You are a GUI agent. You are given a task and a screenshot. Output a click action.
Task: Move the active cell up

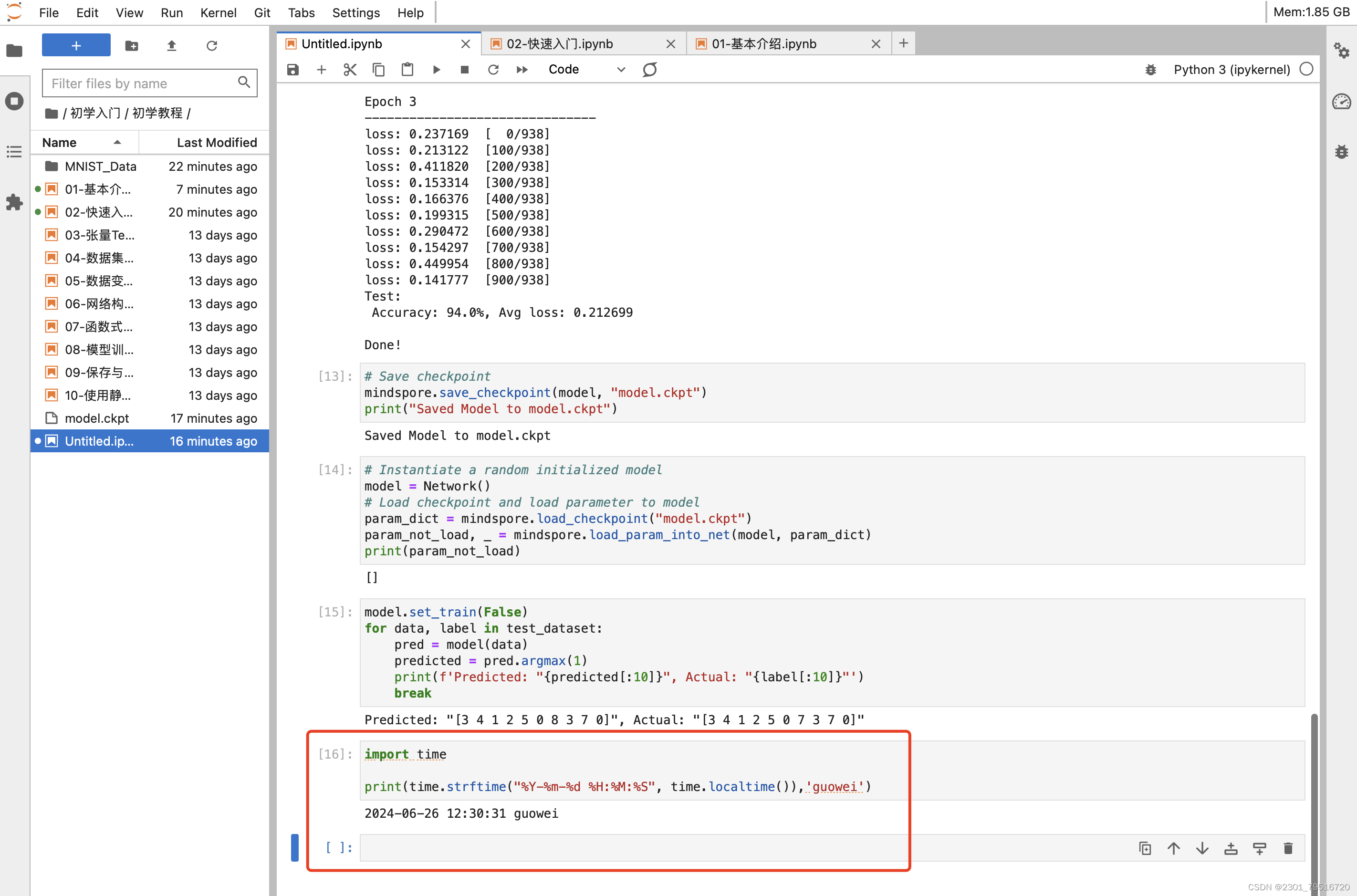click(1174, 848)
